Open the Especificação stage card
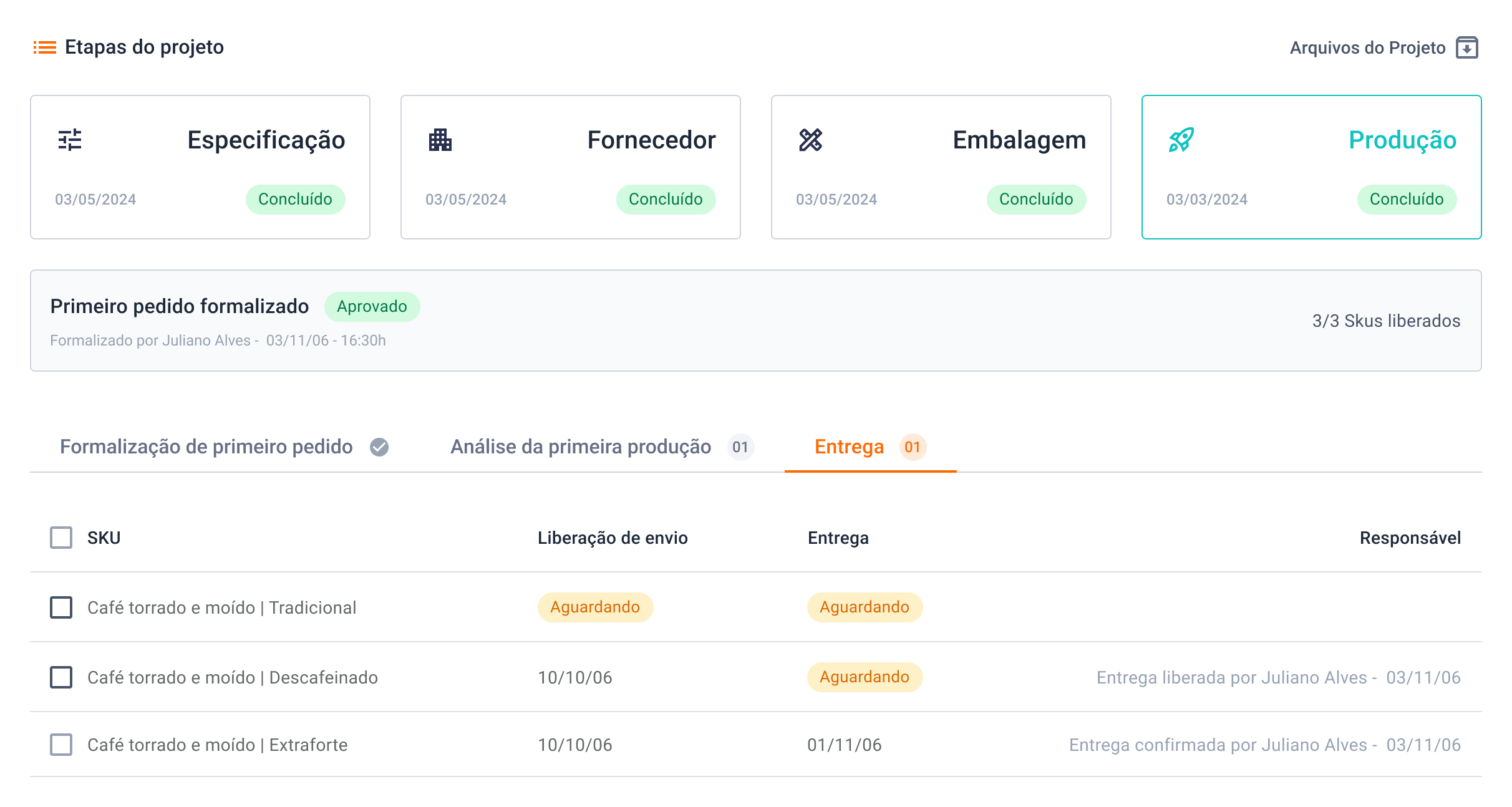The image size is (1512, 807). coord(200,167)
